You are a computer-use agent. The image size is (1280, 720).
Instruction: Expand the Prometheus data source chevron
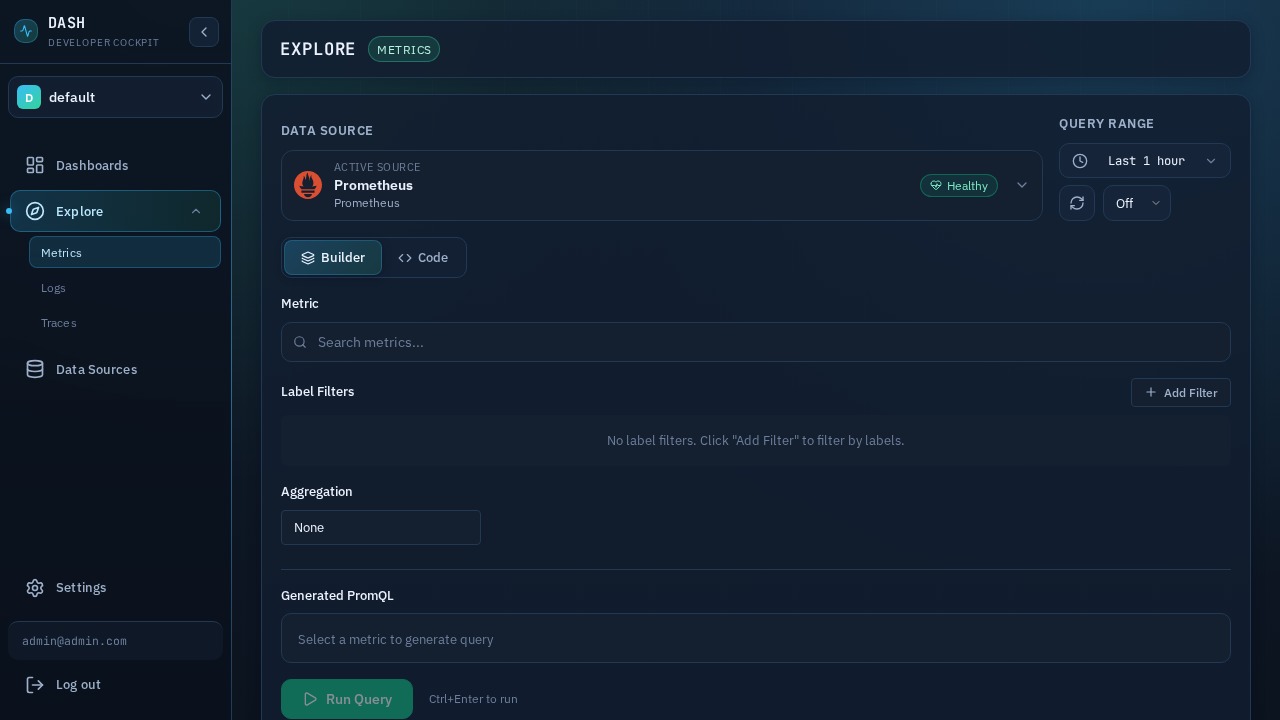1022,185
